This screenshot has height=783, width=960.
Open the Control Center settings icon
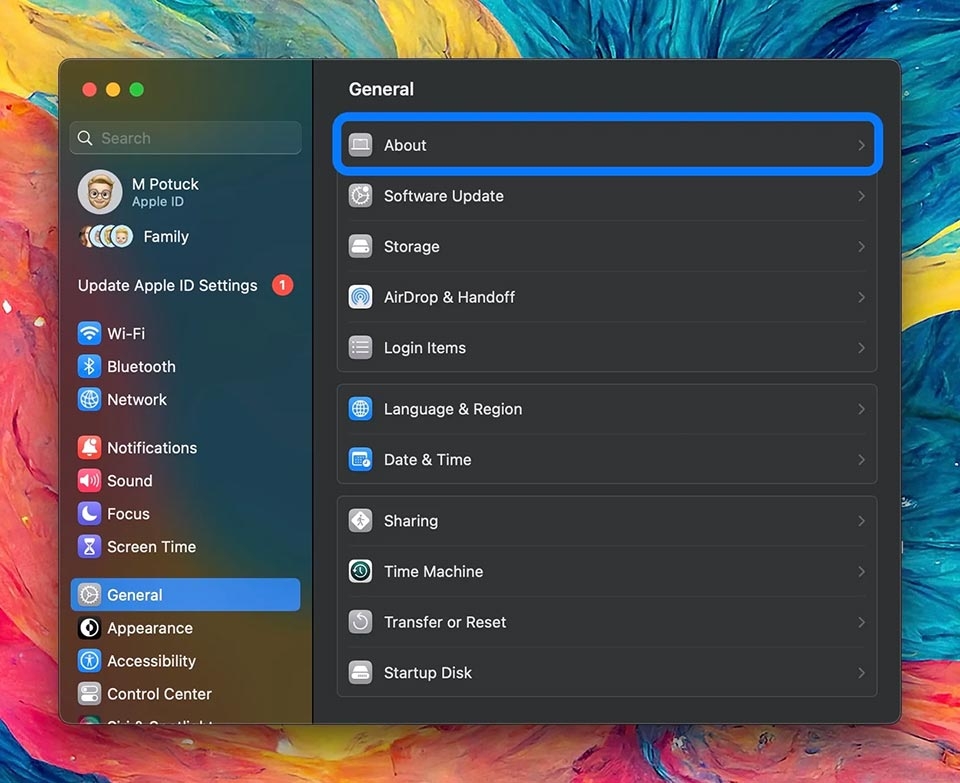[88, 694]
